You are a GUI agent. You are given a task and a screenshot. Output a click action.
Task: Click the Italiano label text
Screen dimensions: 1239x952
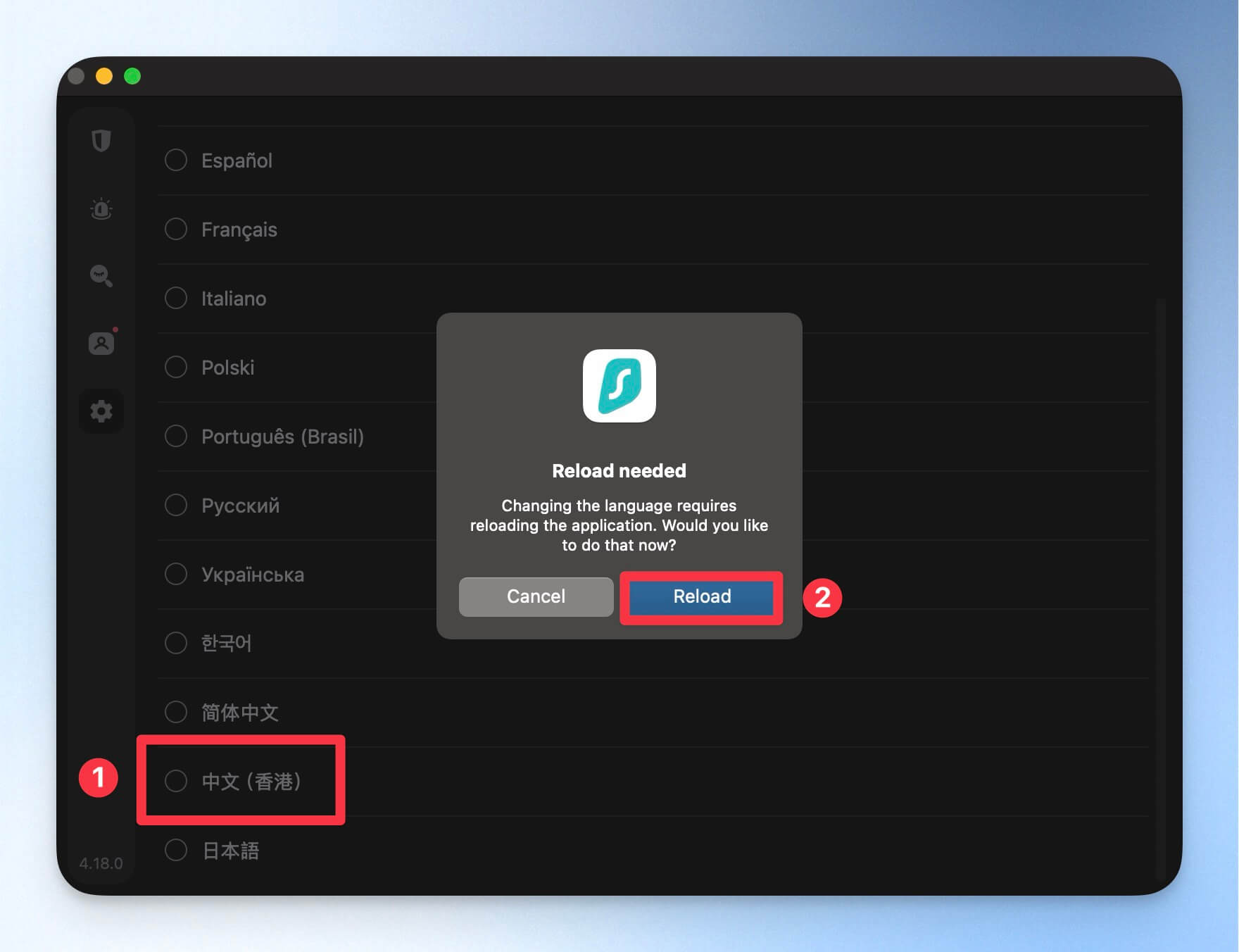(x=234, y=299)
